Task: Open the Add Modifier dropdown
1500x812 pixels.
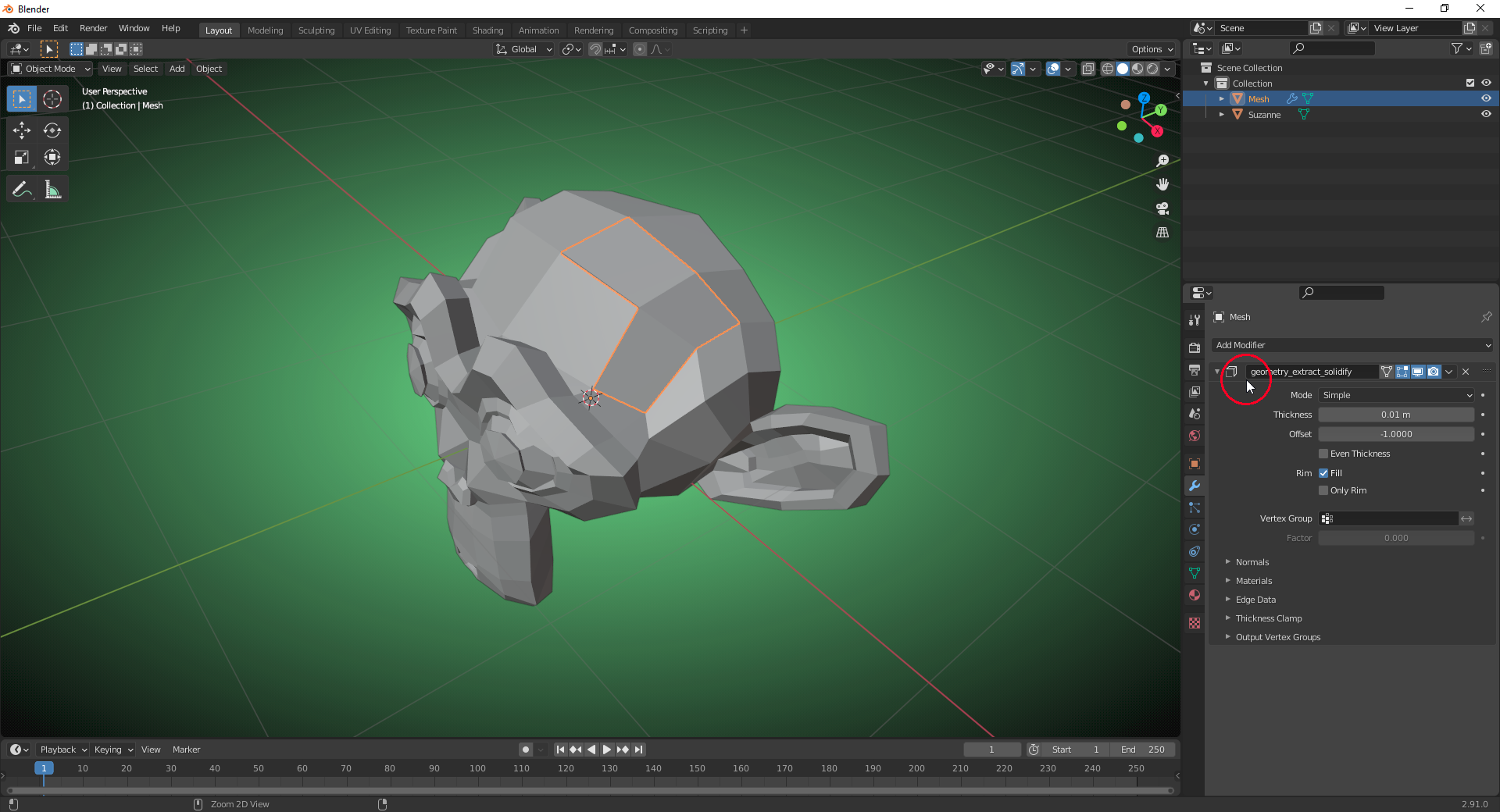Action: point(1352,345)
